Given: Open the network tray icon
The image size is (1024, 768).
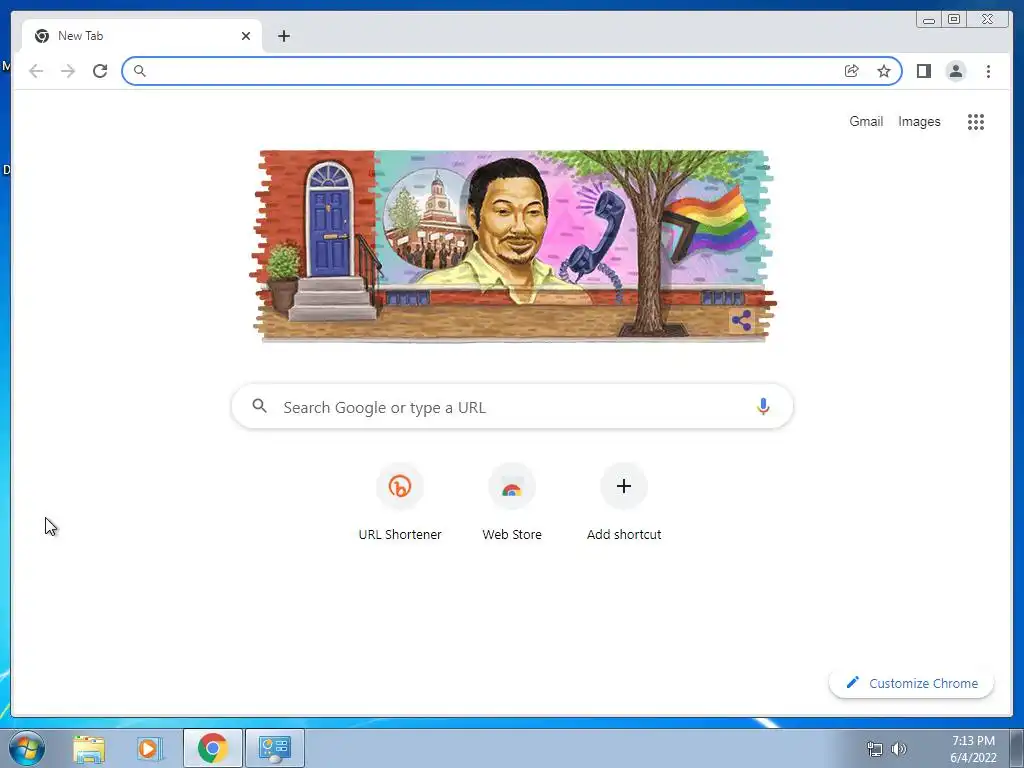Looking at the screenshot, I should 874,749.
